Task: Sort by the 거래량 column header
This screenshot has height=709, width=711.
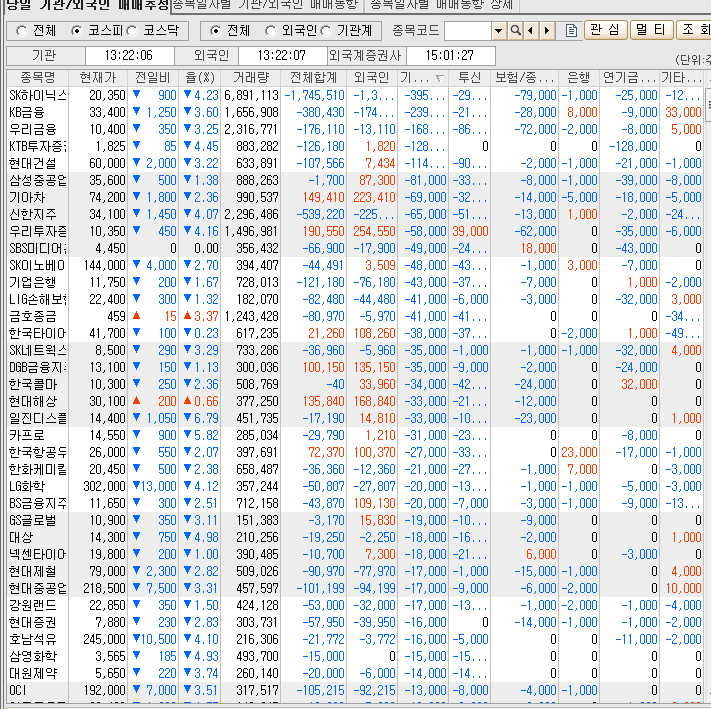Action: (x=250, y=78)
